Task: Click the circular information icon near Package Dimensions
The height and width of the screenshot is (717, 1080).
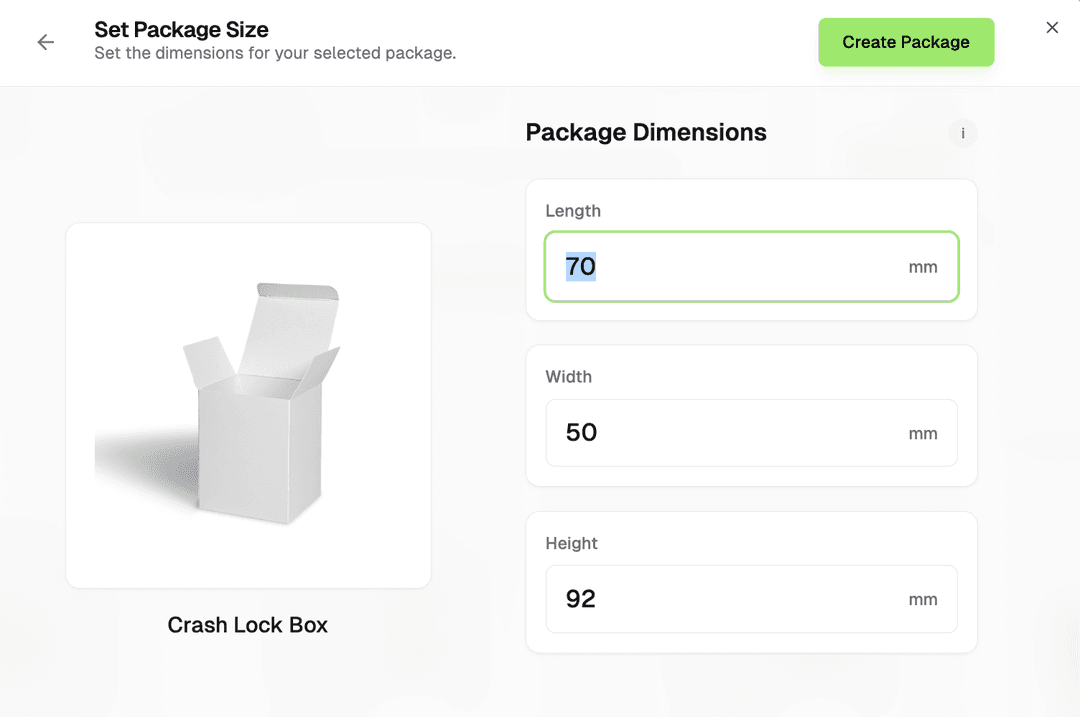Action: tap(962, 133)
